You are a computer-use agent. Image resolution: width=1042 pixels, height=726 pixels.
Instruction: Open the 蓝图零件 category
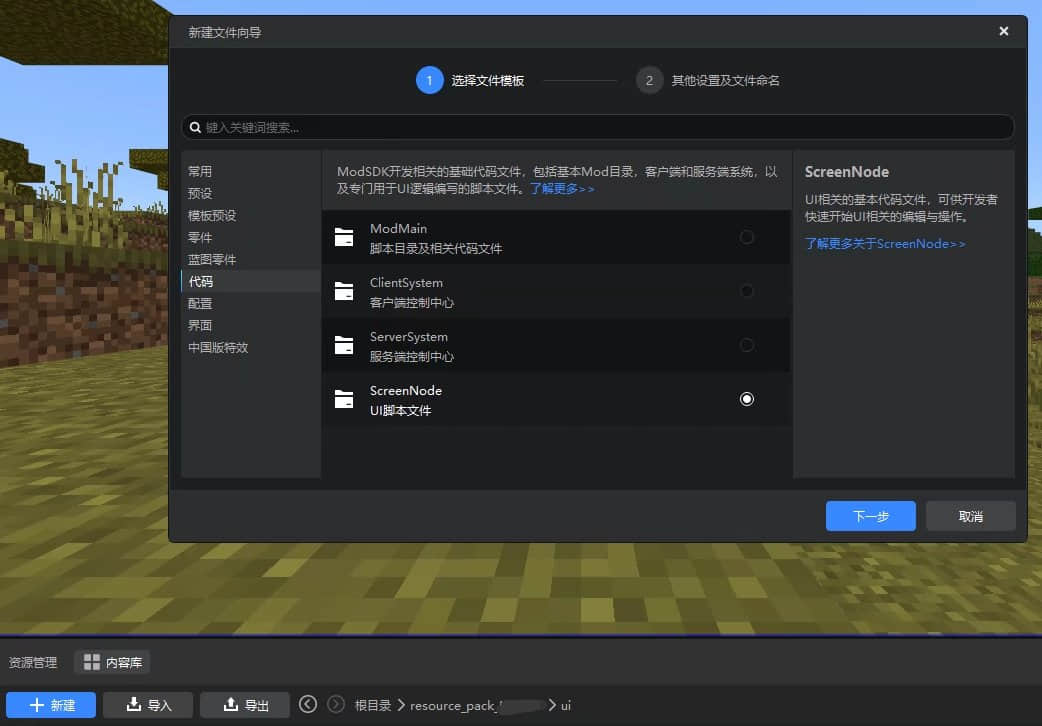212,259
